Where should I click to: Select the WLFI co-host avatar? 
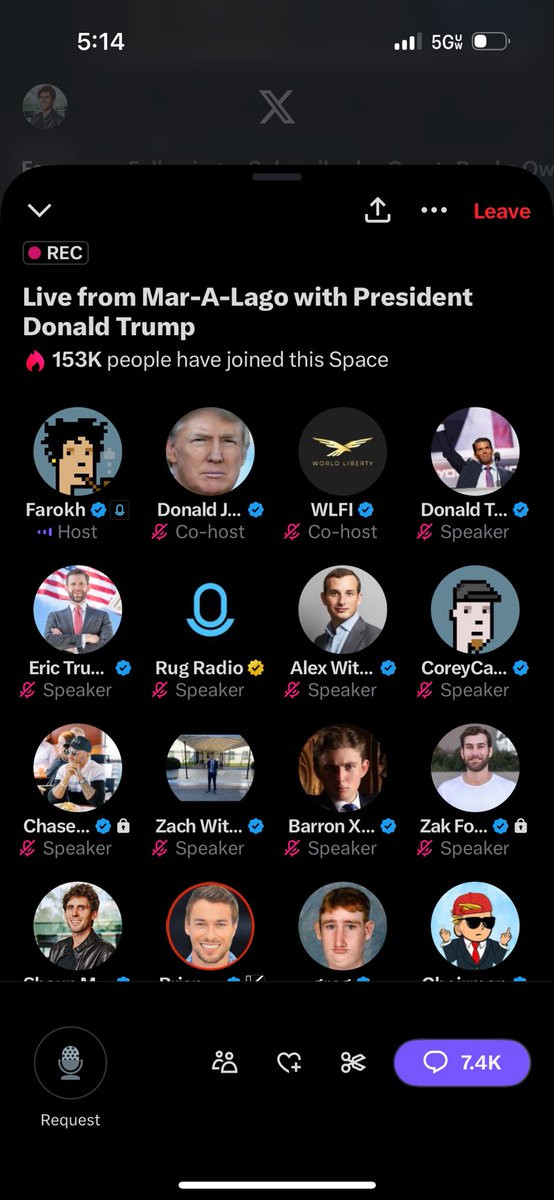343,451
